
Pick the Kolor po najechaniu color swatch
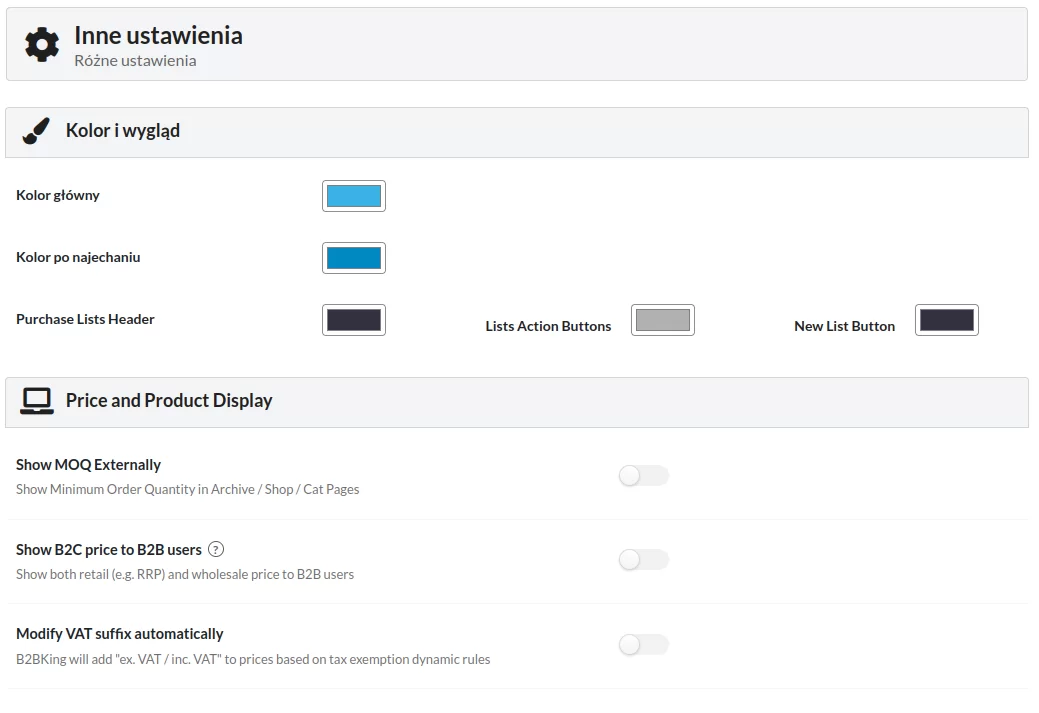pyautogui.click(x=354, y=258)
